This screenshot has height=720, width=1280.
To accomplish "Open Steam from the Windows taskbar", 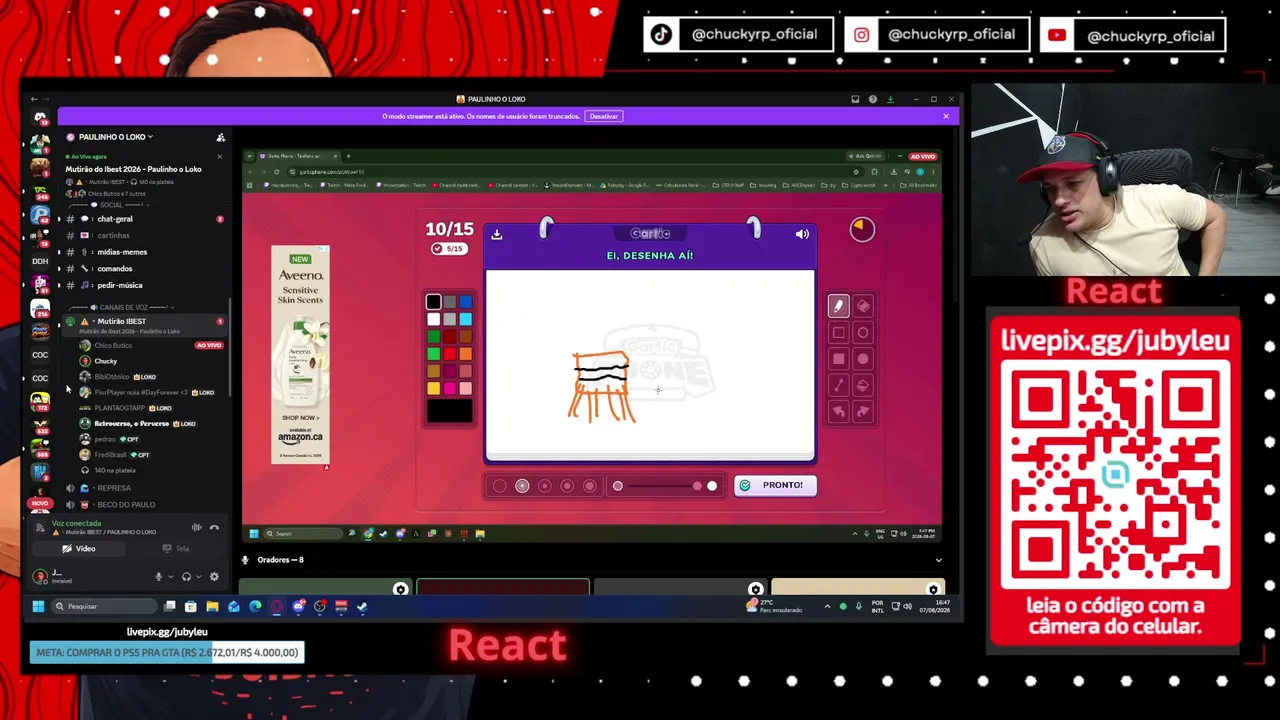I will [x=362, y=606].
